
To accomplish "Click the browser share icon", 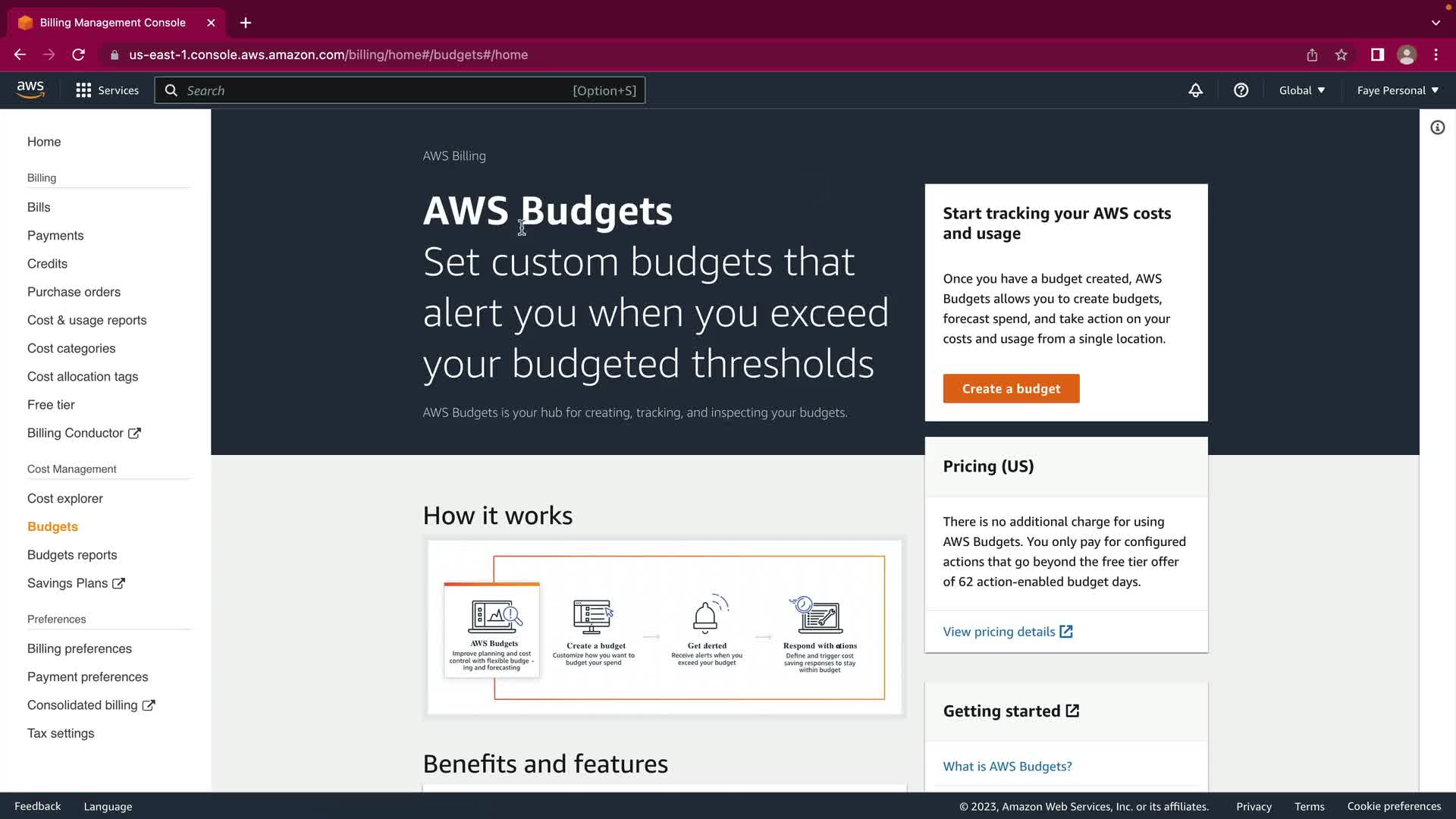I will pyautogui.click(x=1312, y=55).
